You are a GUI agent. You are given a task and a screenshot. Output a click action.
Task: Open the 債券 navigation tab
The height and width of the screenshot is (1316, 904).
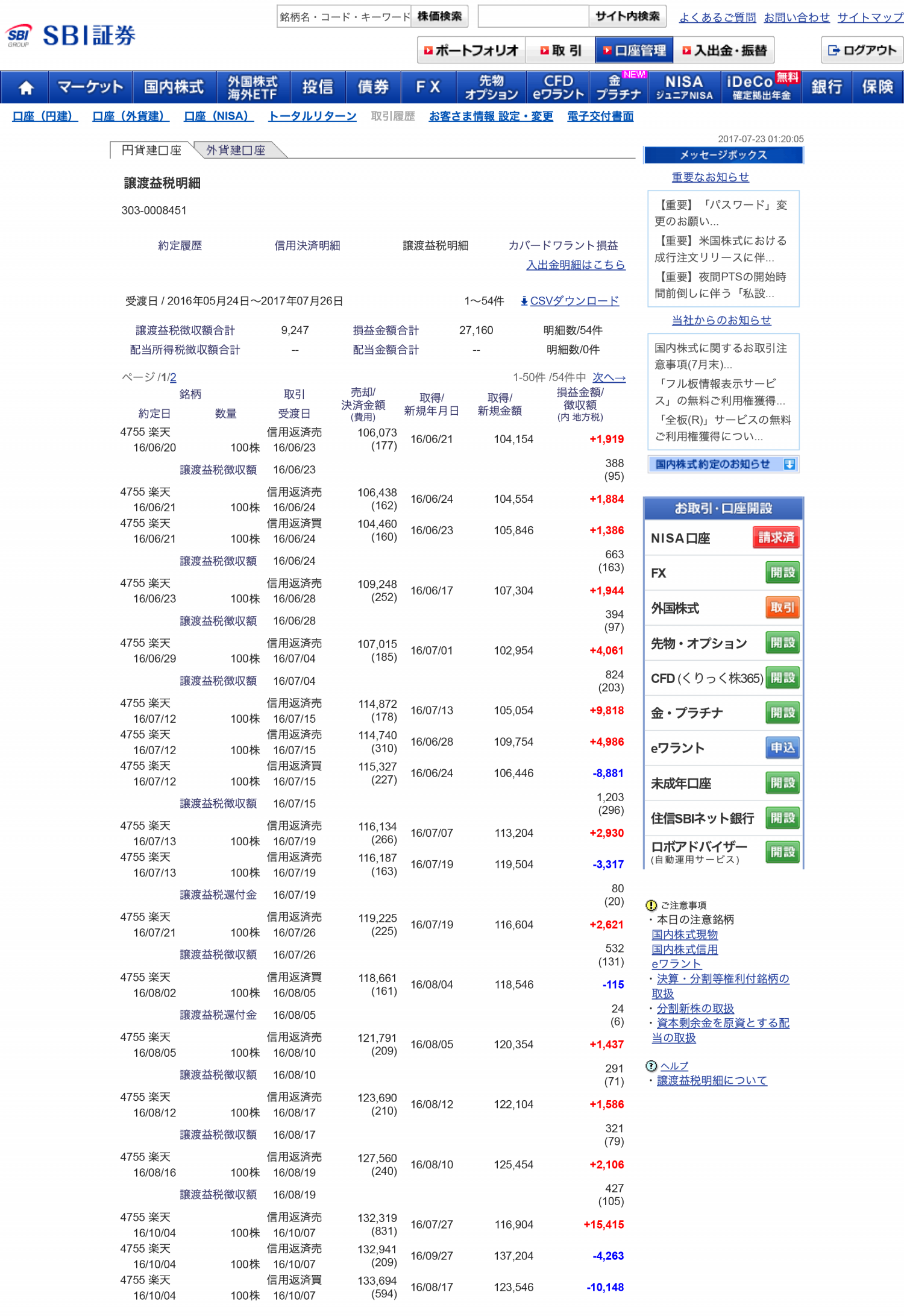[374, 87]
